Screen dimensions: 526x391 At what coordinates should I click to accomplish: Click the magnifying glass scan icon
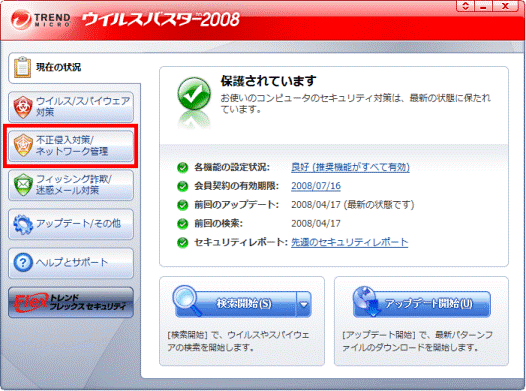pyautogui.click(x=186, y=300)
